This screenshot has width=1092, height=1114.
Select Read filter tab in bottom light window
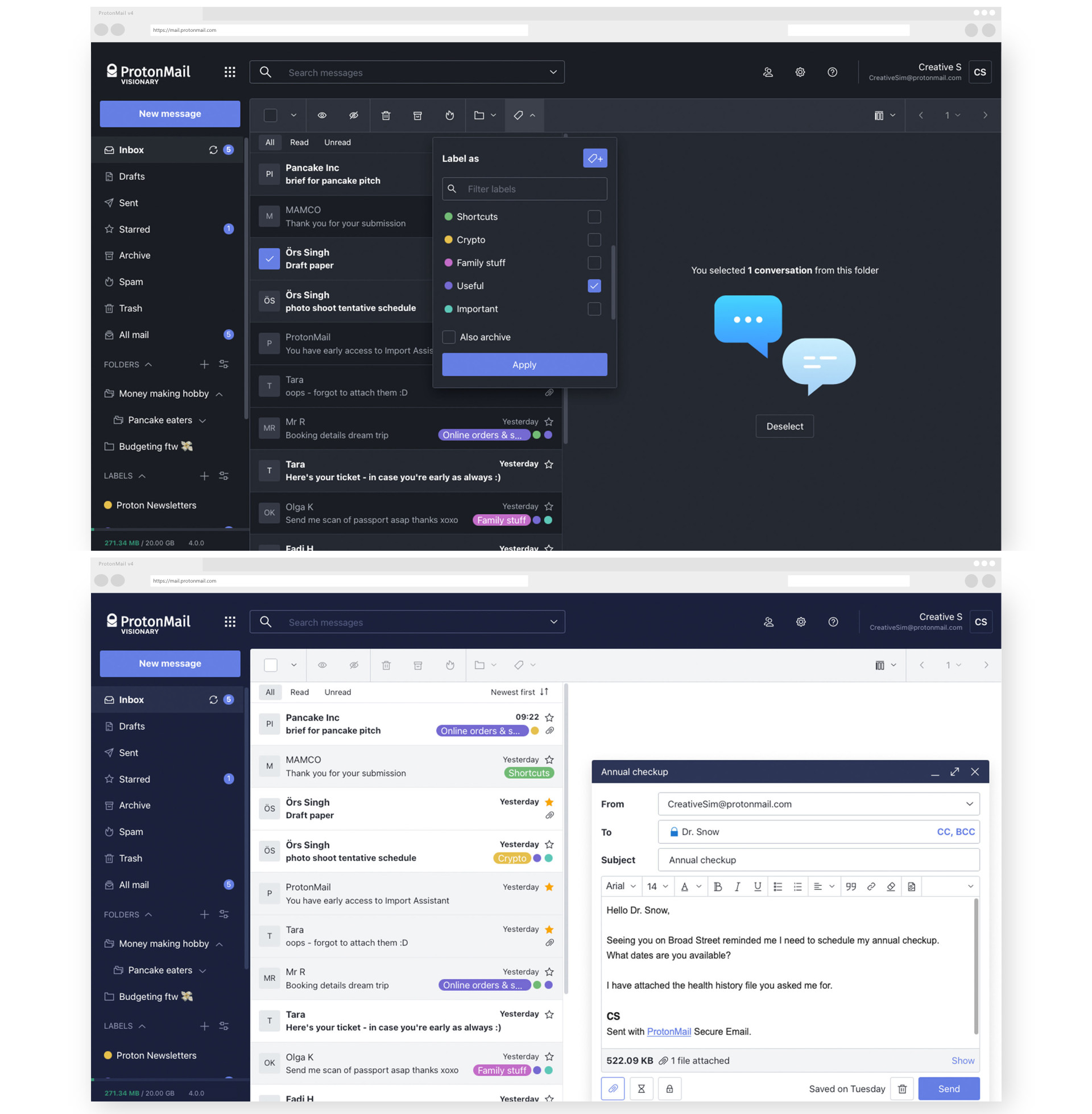(299, 692)
